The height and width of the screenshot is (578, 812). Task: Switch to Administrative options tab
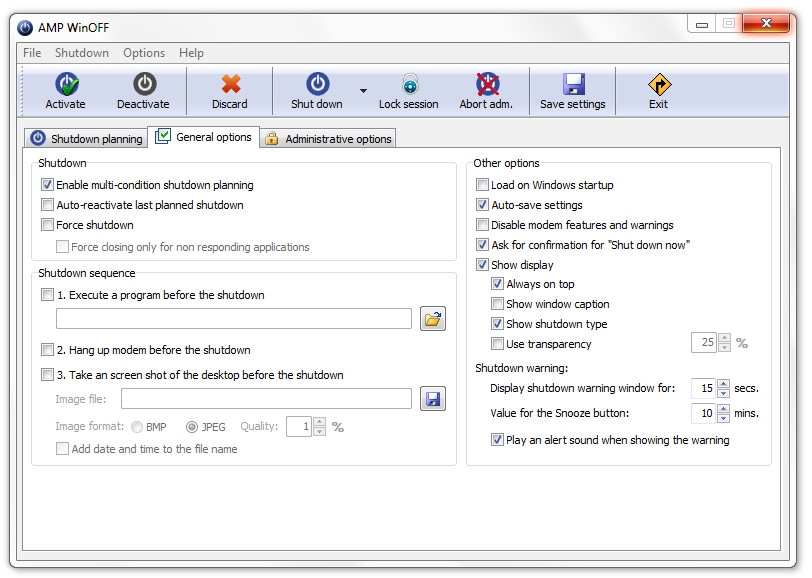coord(328,138)
